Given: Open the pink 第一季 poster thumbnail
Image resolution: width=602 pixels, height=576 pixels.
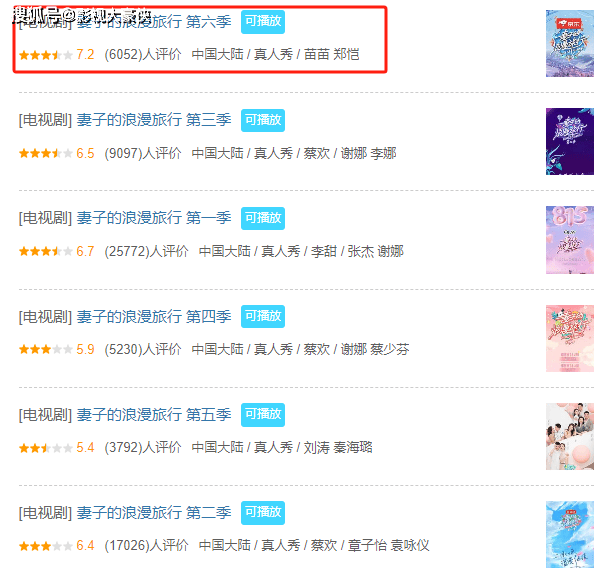Looking at the screenshot, I should pos(570,240).
